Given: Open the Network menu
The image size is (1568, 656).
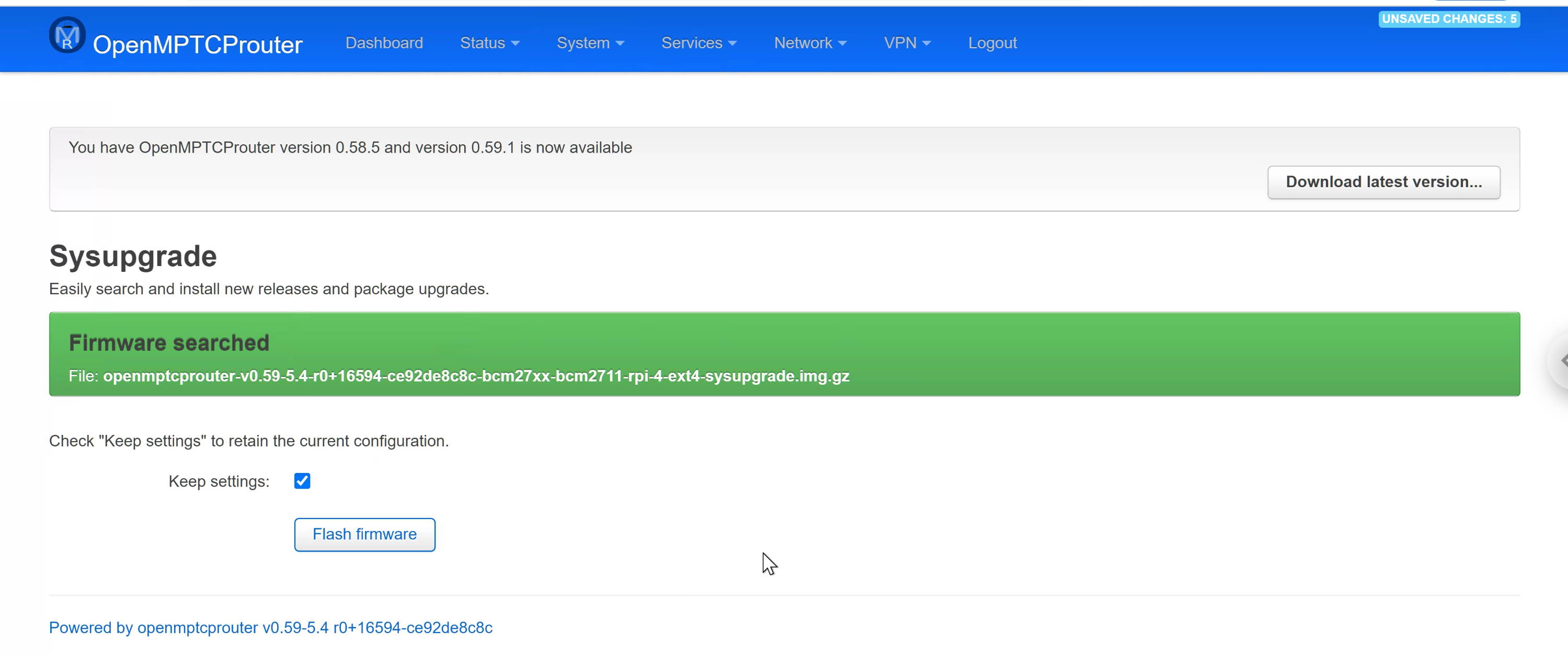Looking at the screenshot, I should point(809,43).
